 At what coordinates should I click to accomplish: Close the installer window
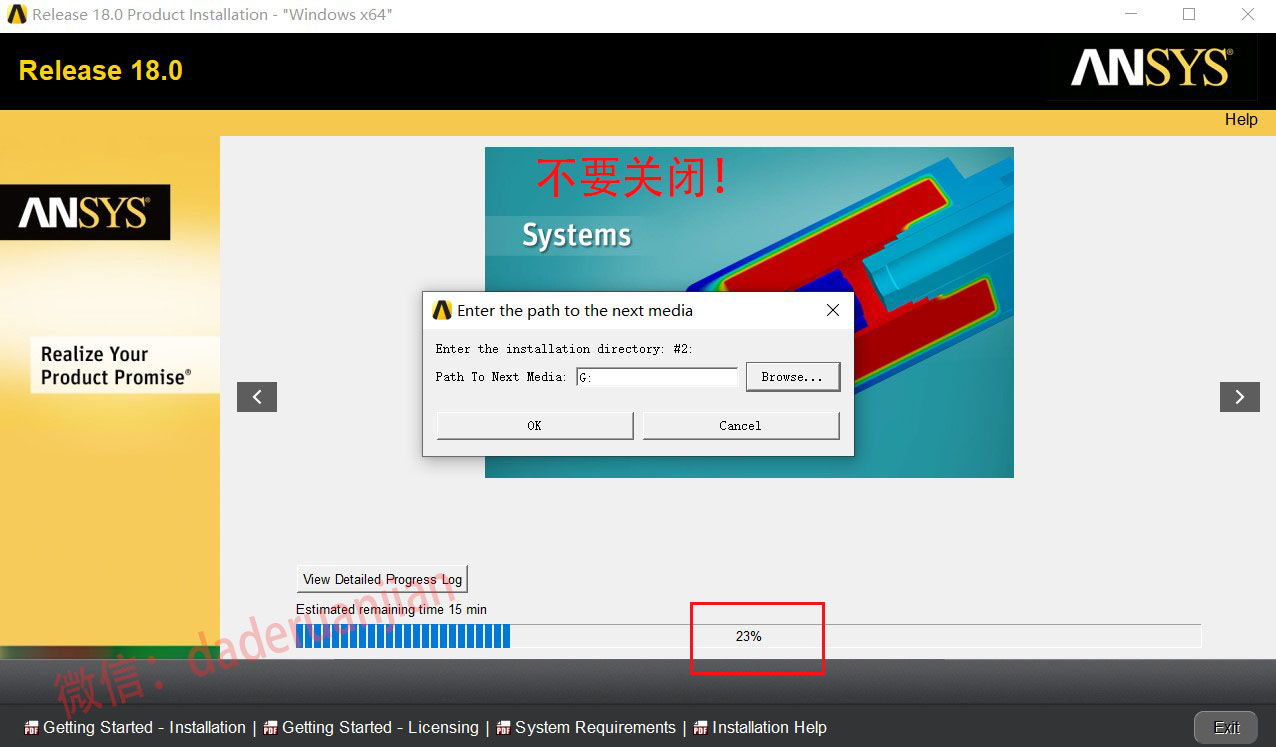tap(1248, 15)
